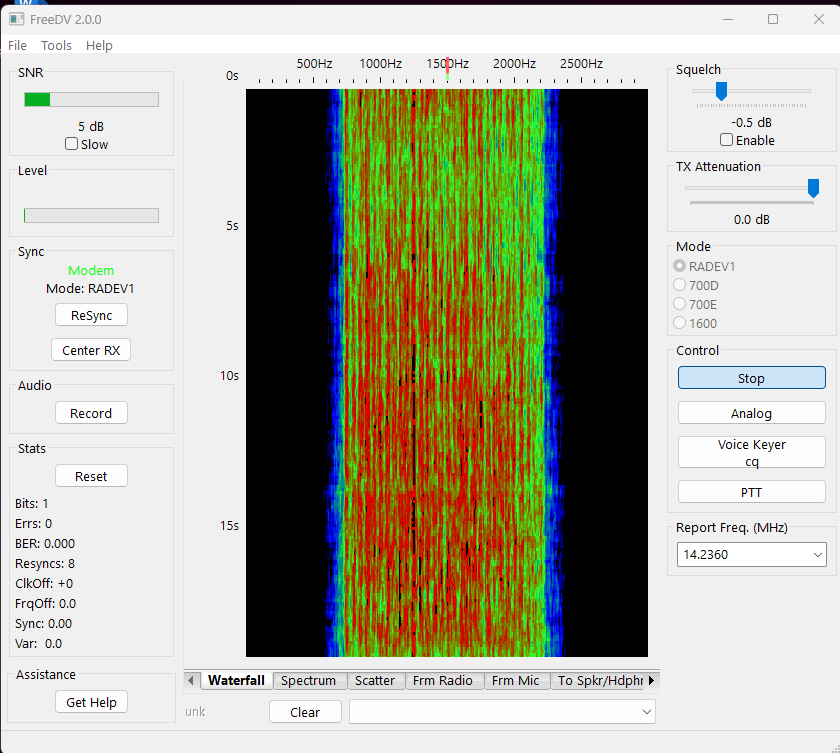This screenshot has width=840, height=753.
Task: Click the PTT button
Action: [x=751, y=492]
